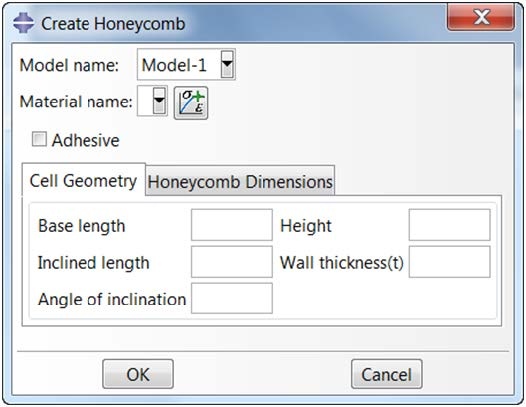Select the Cell Geometry tab

pyautogui.click(x=83, y=180)
